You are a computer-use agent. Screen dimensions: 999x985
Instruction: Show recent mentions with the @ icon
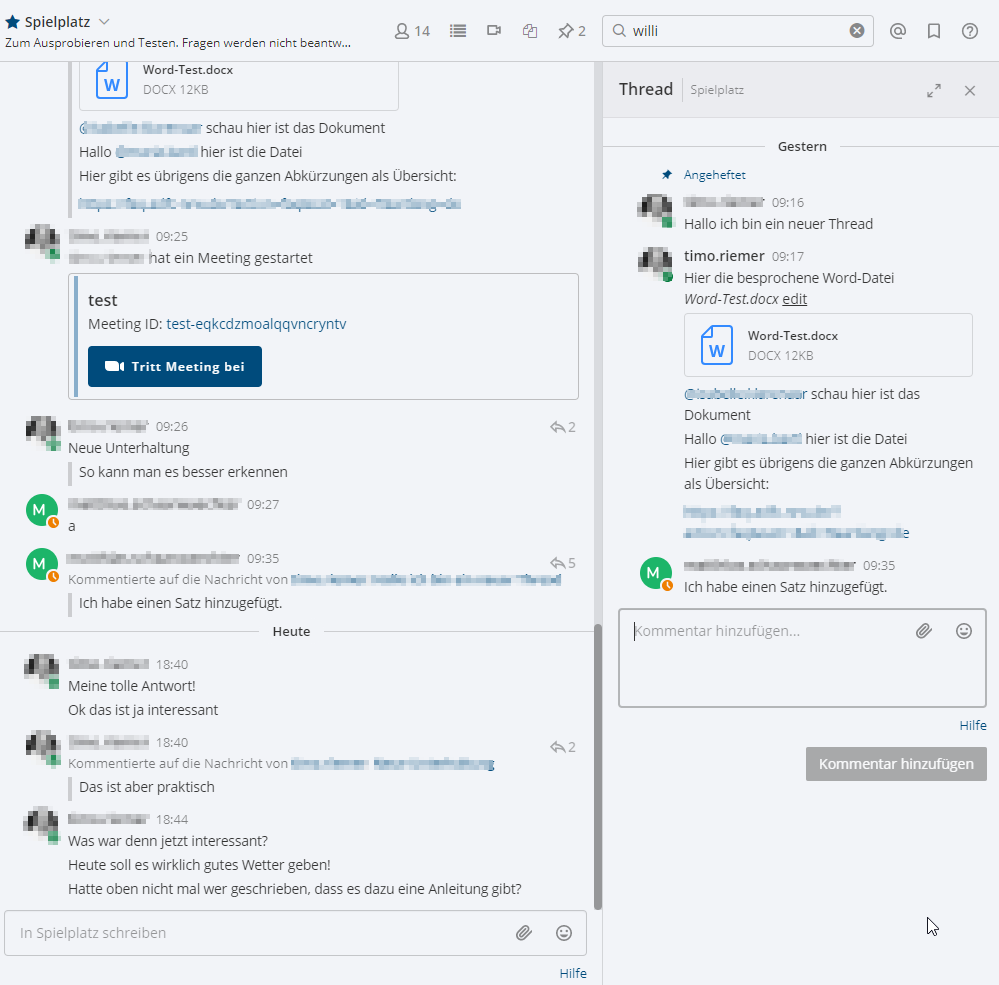coord(898,31)
